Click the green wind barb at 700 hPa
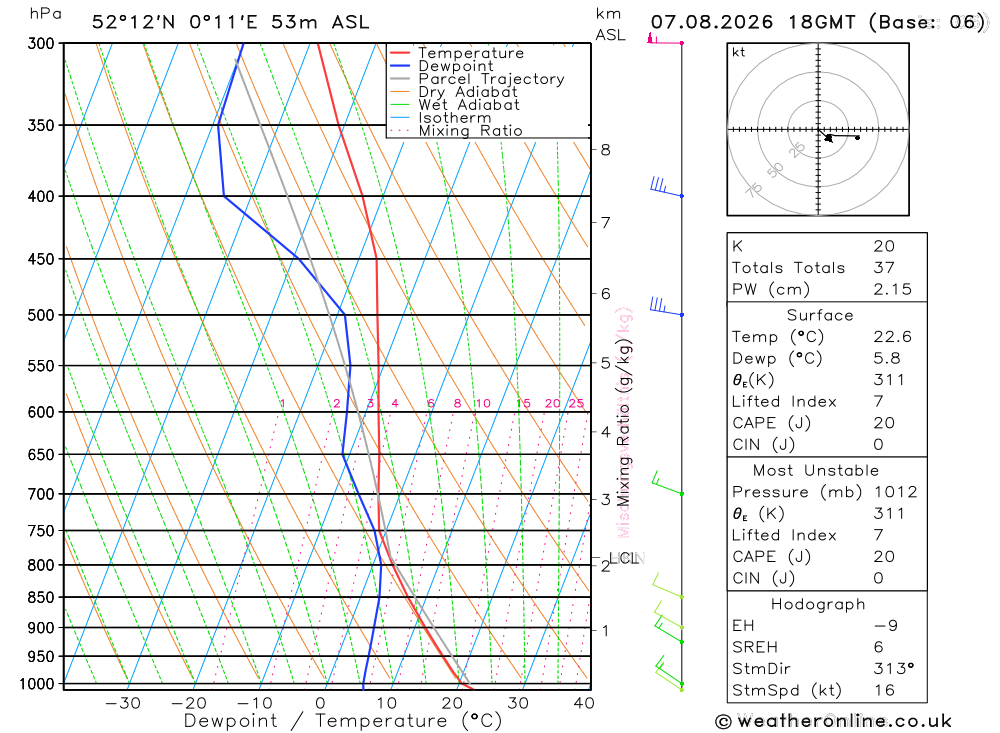This screenshot has width=1000, height=733. [x=667, y=484]
